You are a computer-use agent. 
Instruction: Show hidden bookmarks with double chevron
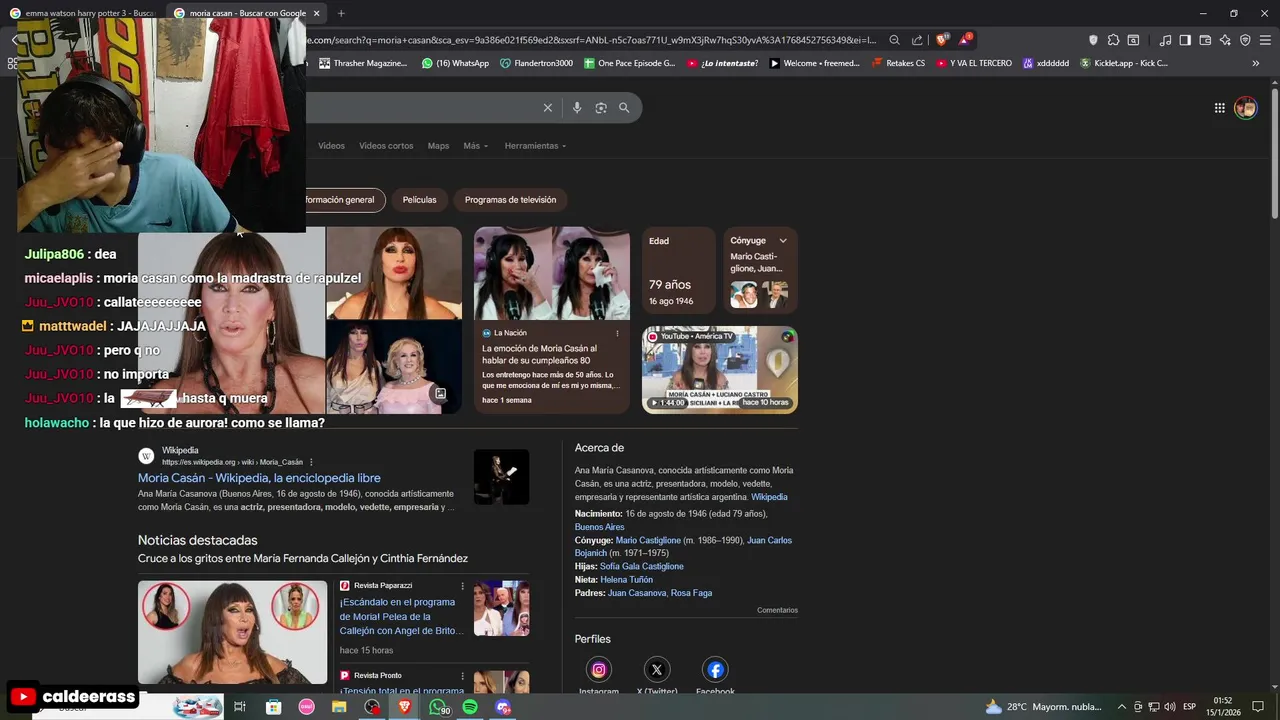tap(1256, 63)
